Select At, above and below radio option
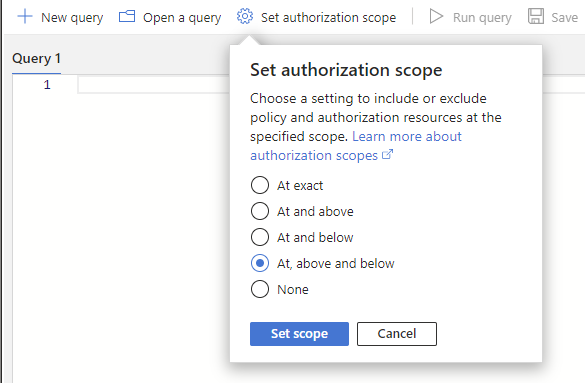 coord(260,263)
